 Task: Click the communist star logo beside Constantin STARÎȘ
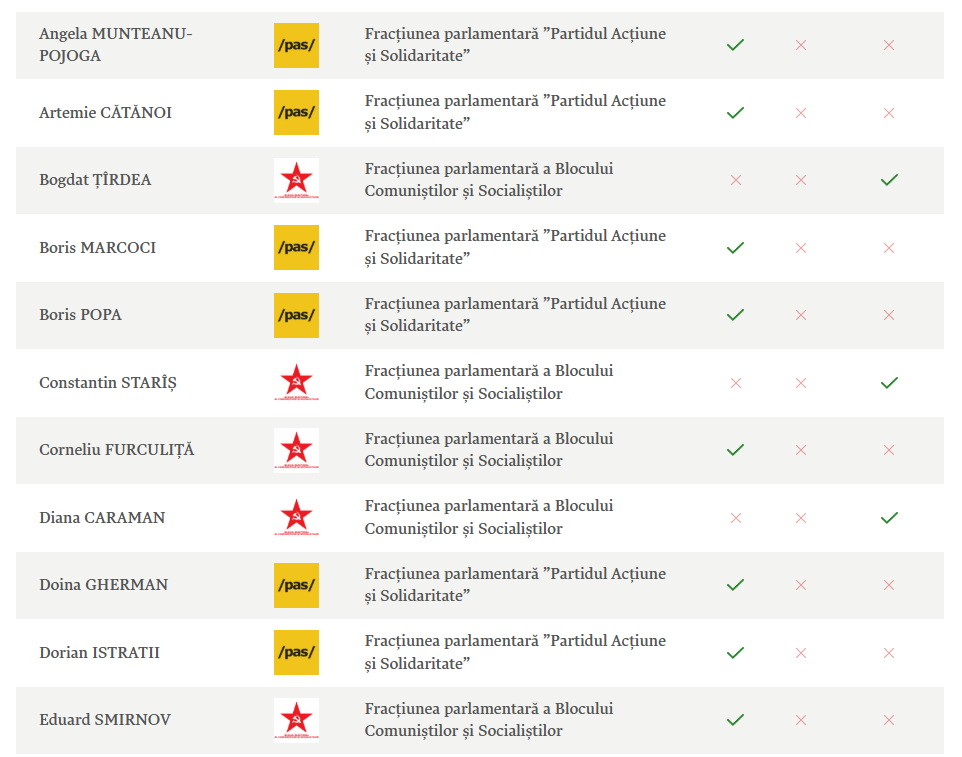296,382
